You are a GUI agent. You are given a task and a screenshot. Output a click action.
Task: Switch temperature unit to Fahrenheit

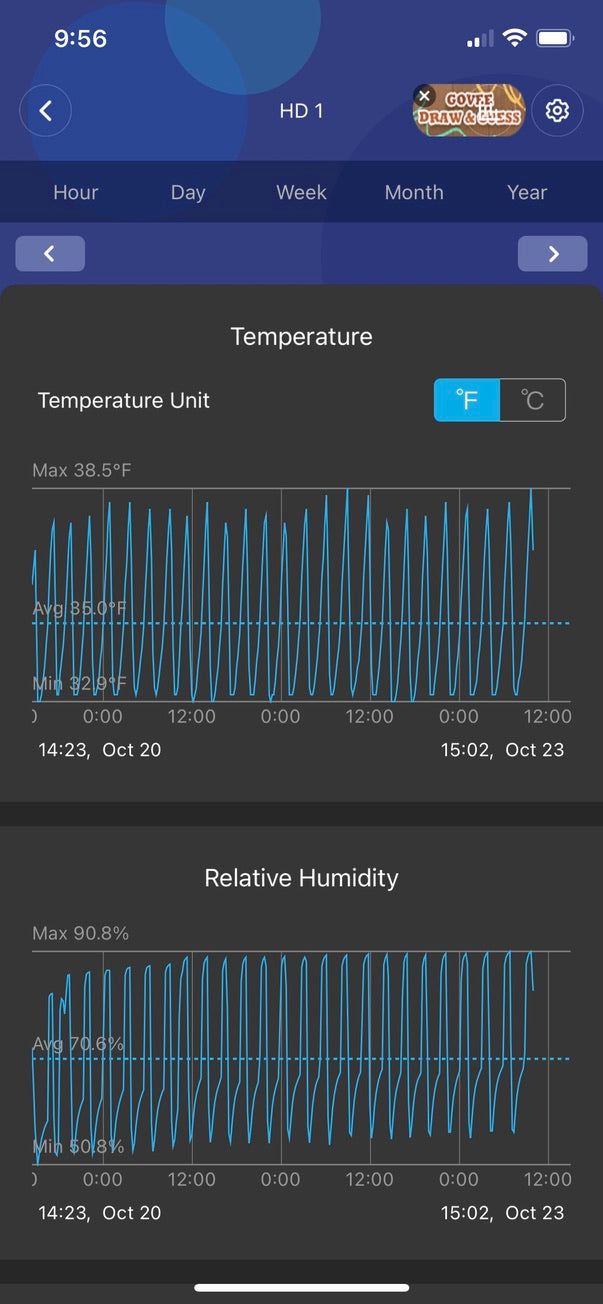click(467, 400)
